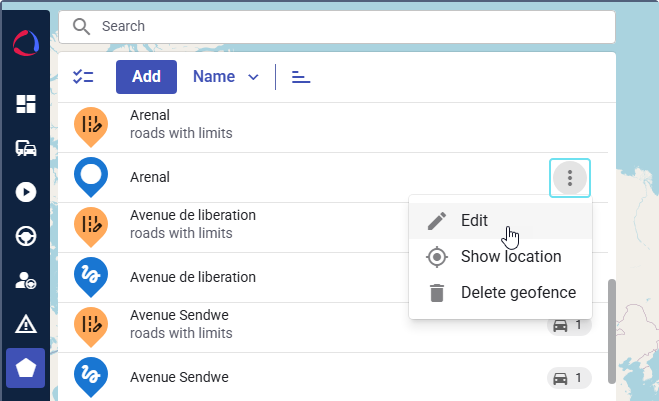Image resolution: width=659 pixels, height=401 pixels.
Task: Click the user shield icon in sidebar
Action: 26,280
